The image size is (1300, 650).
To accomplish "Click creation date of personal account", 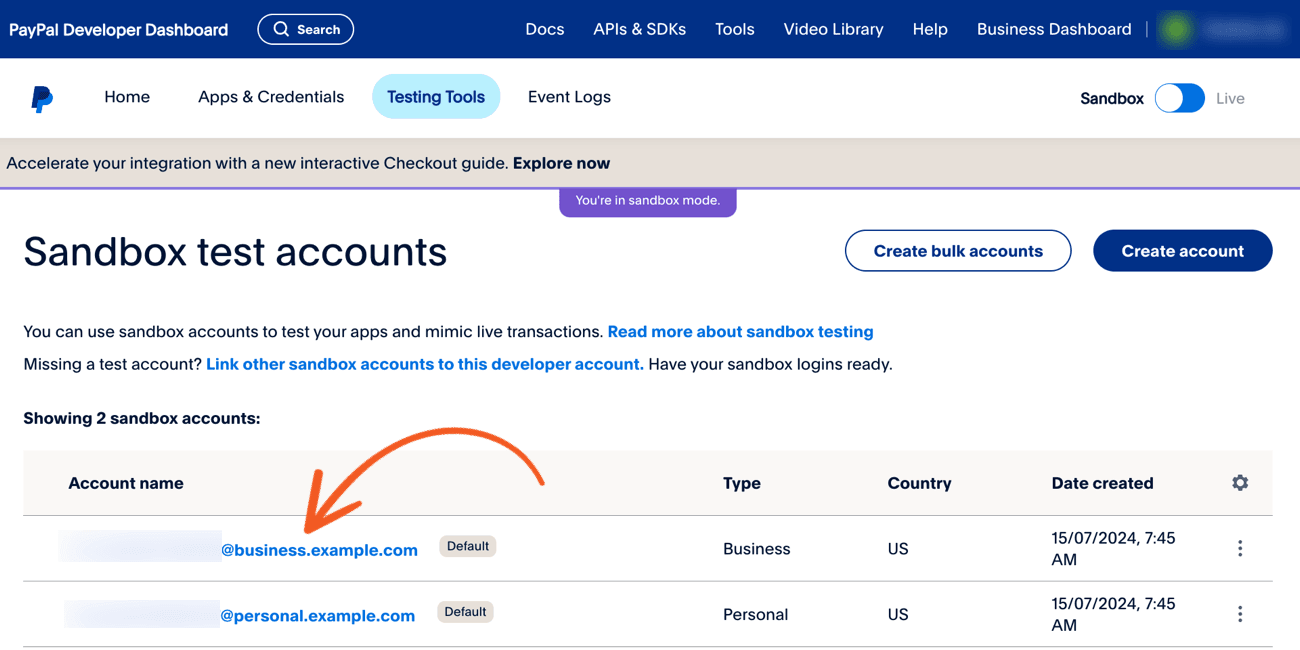I will pos(1113,614).
